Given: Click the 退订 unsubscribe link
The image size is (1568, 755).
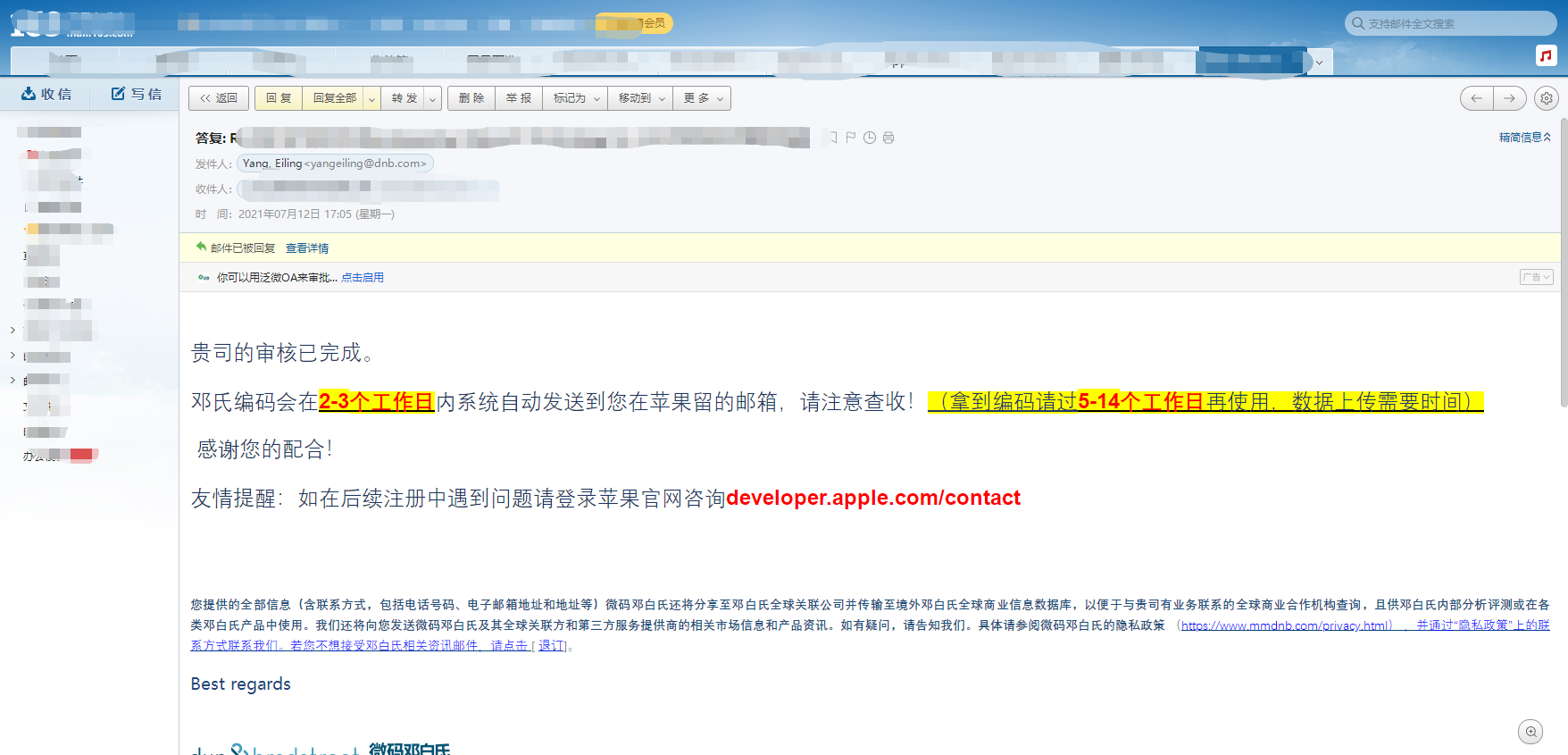Looking at the screenshot, I should 551,646.
